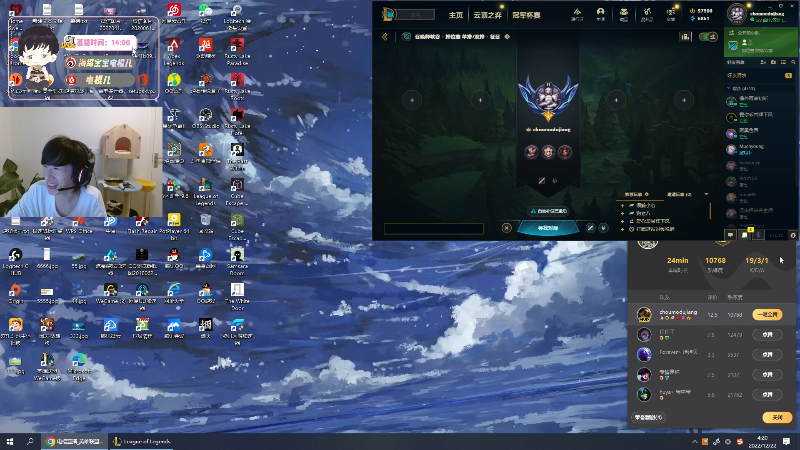Select the OBS Studio desktop icon
The height and width of the screenshot is (450, 800).
click(206, 118)
